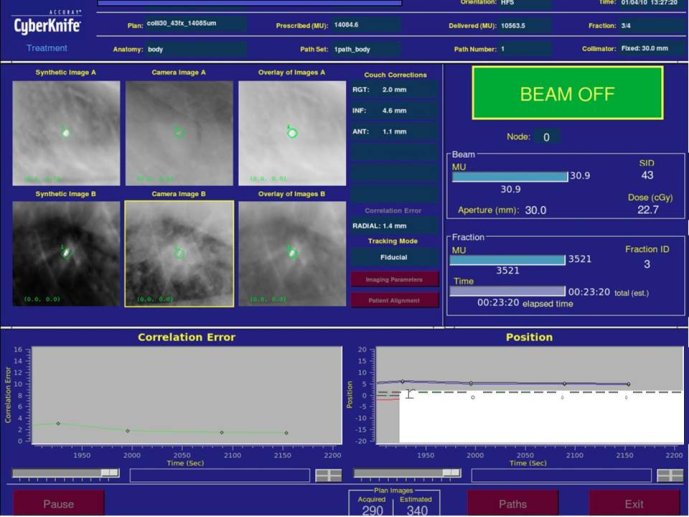The height and width of the screenshot is (517, 689).
Task: Click Delivered (MU) value 10563.5
Action: [x=513, y=25]
